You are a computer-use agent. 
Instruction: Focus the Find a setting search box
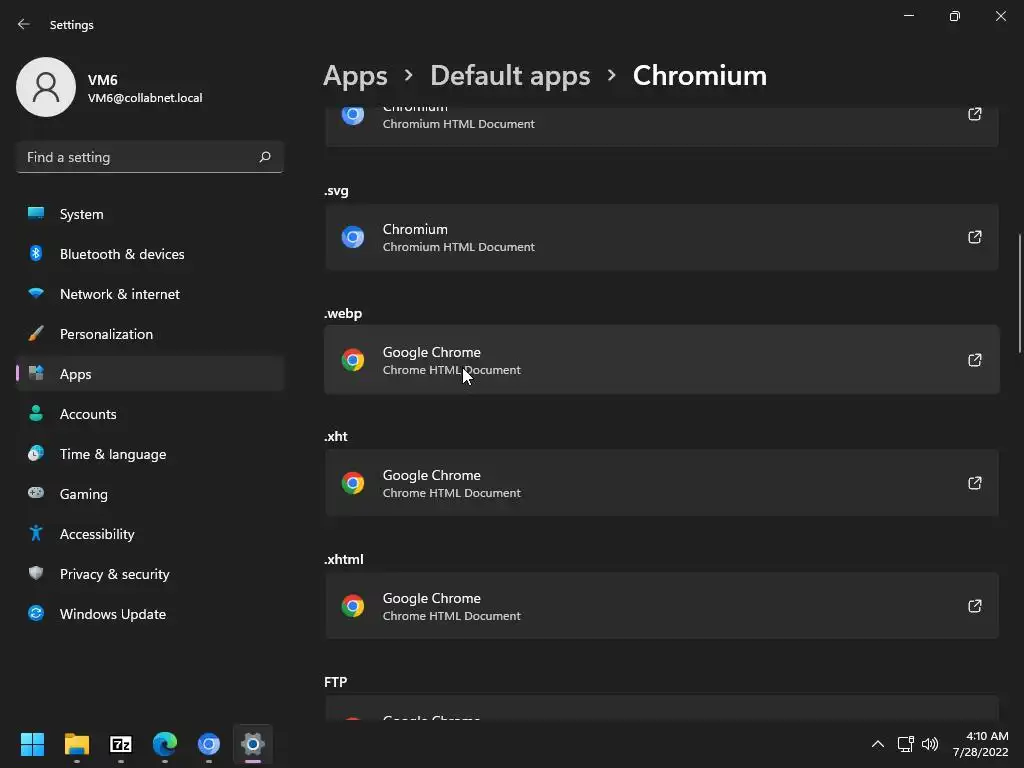pos(150,157)
